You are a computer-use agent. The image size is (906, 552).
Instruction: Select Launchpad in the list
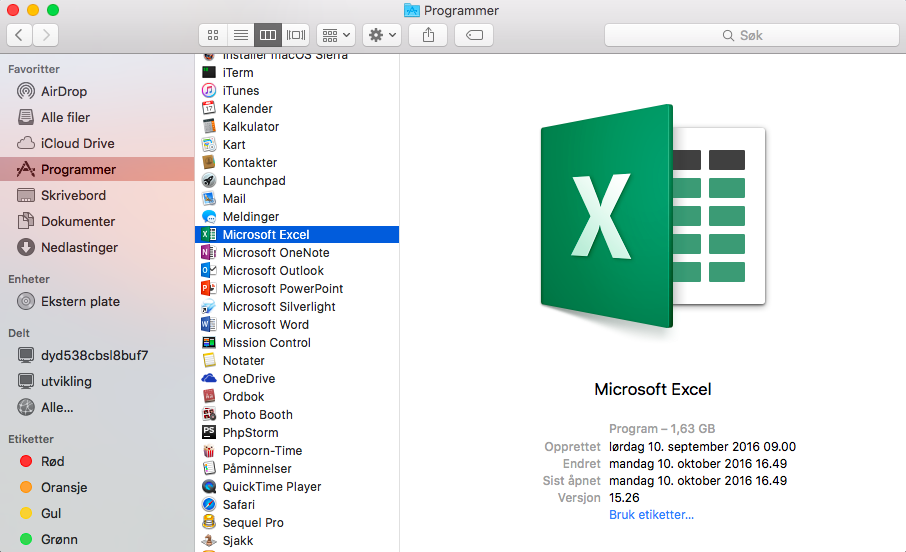(297, 180)
